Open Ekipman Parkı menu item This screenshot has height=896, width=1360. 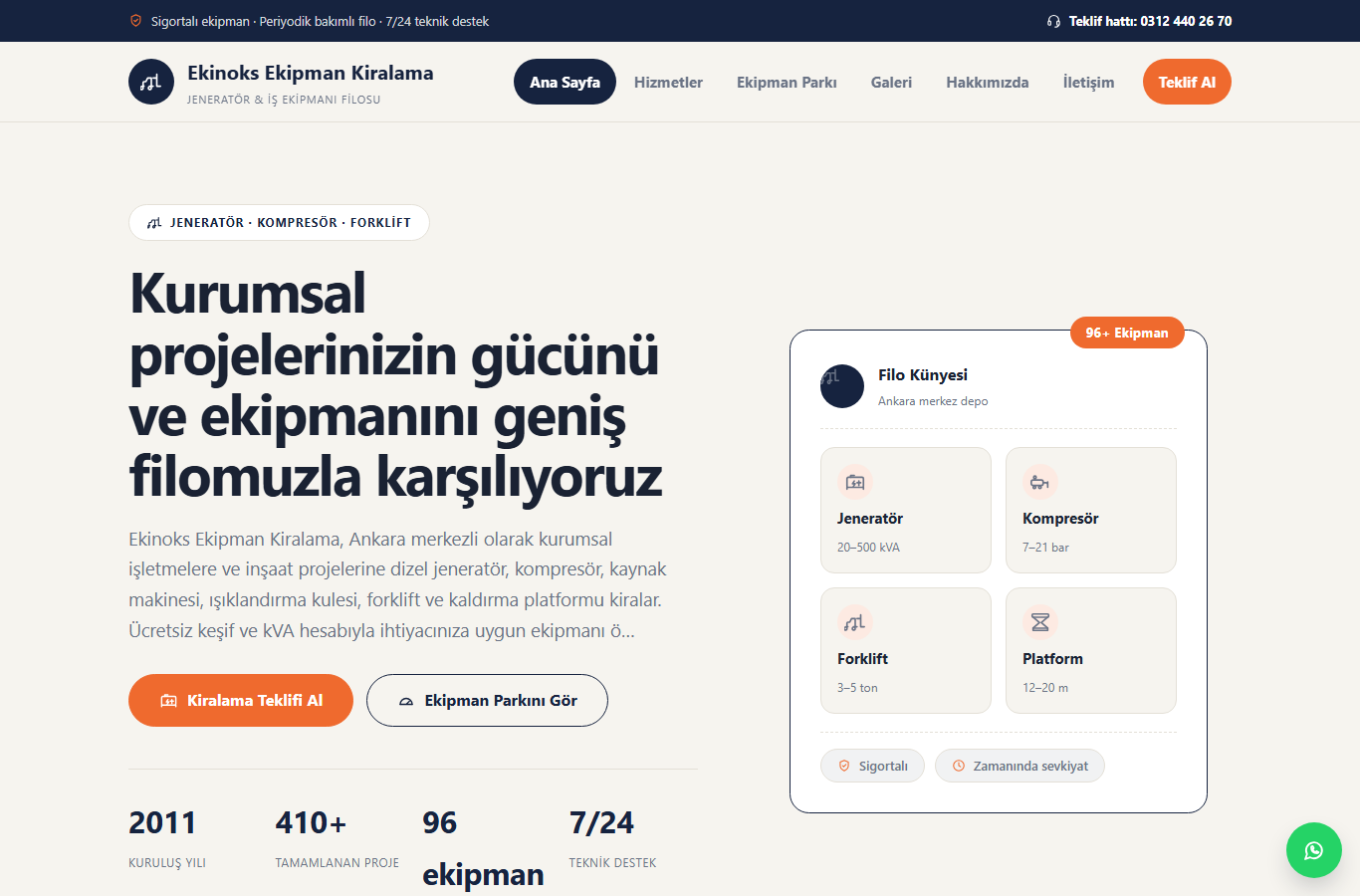(787, 82)
